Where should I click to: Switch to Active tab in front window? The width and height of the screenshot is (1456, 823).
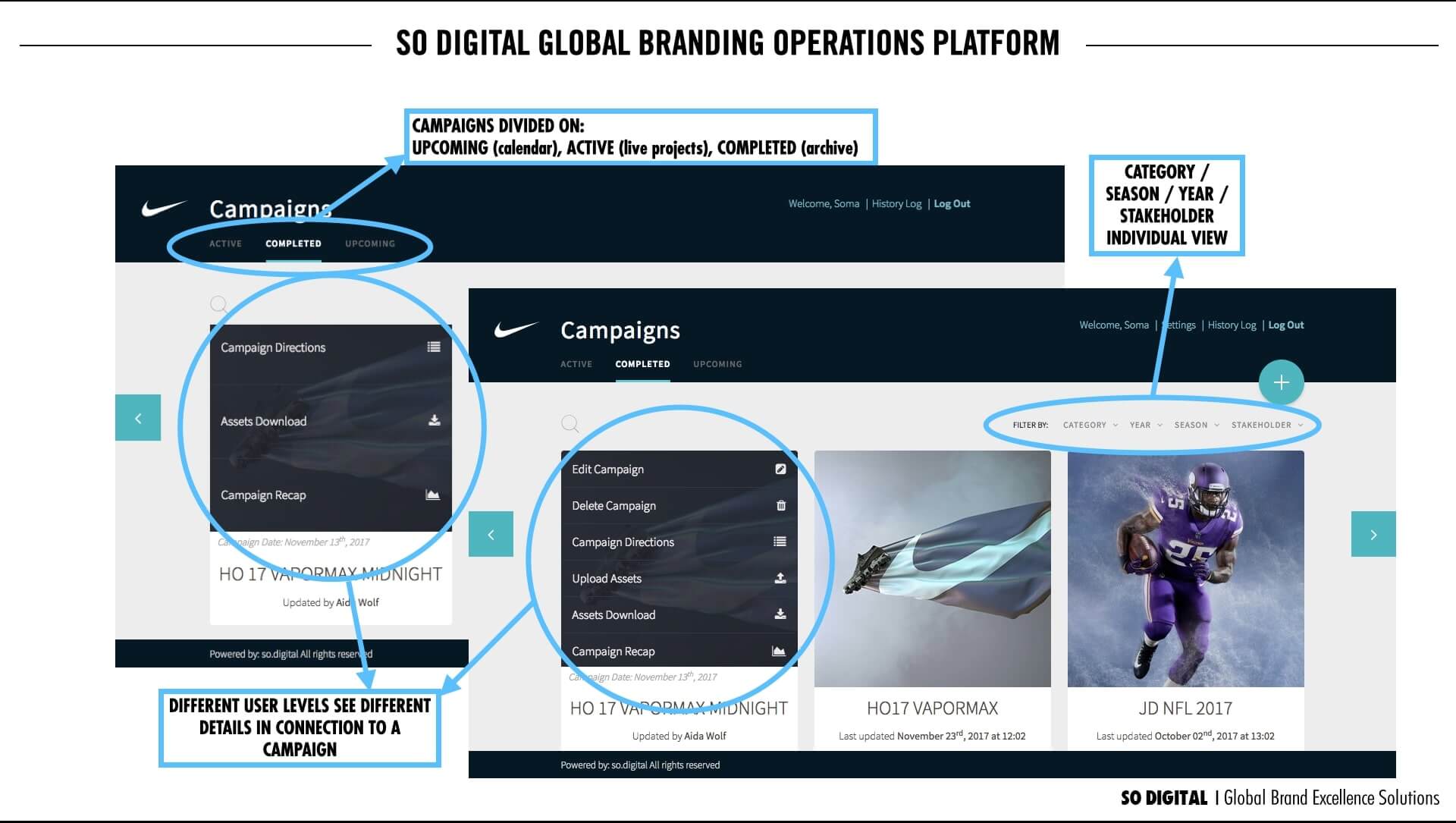[x=576, y=364]
